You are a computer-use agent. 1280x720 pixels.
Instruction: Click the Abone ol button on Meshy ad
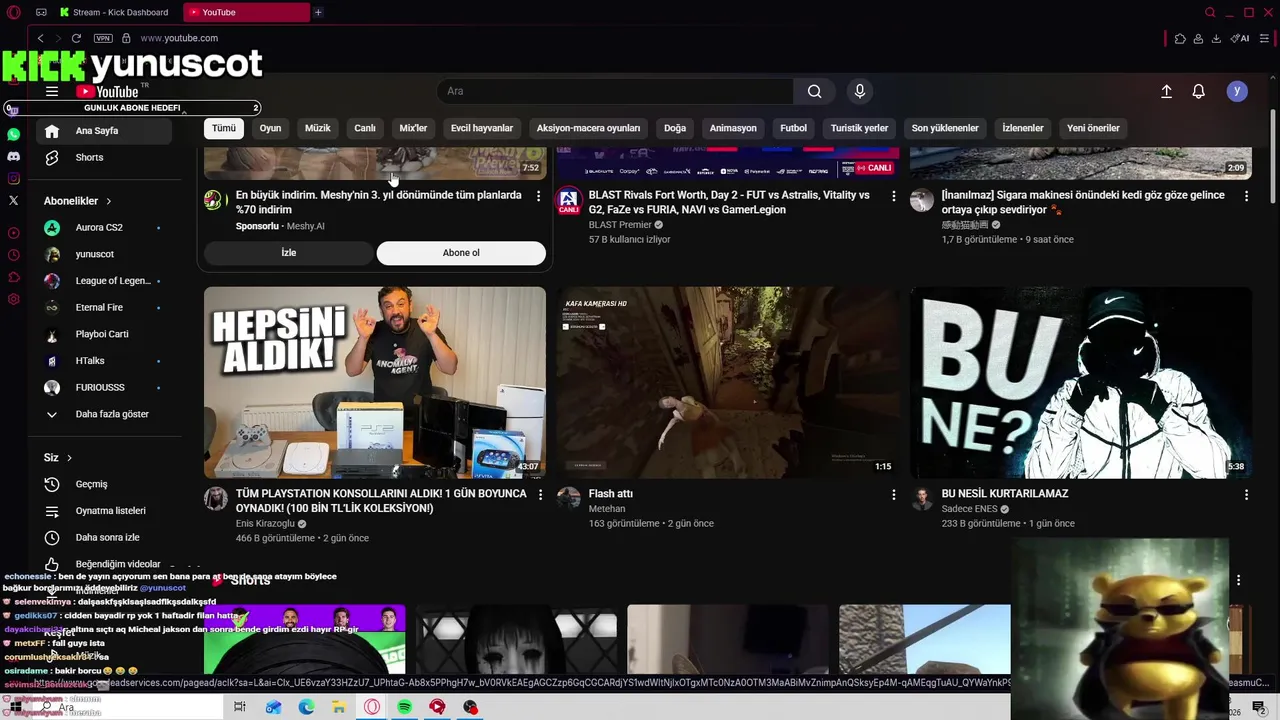[x=461, y=253]
